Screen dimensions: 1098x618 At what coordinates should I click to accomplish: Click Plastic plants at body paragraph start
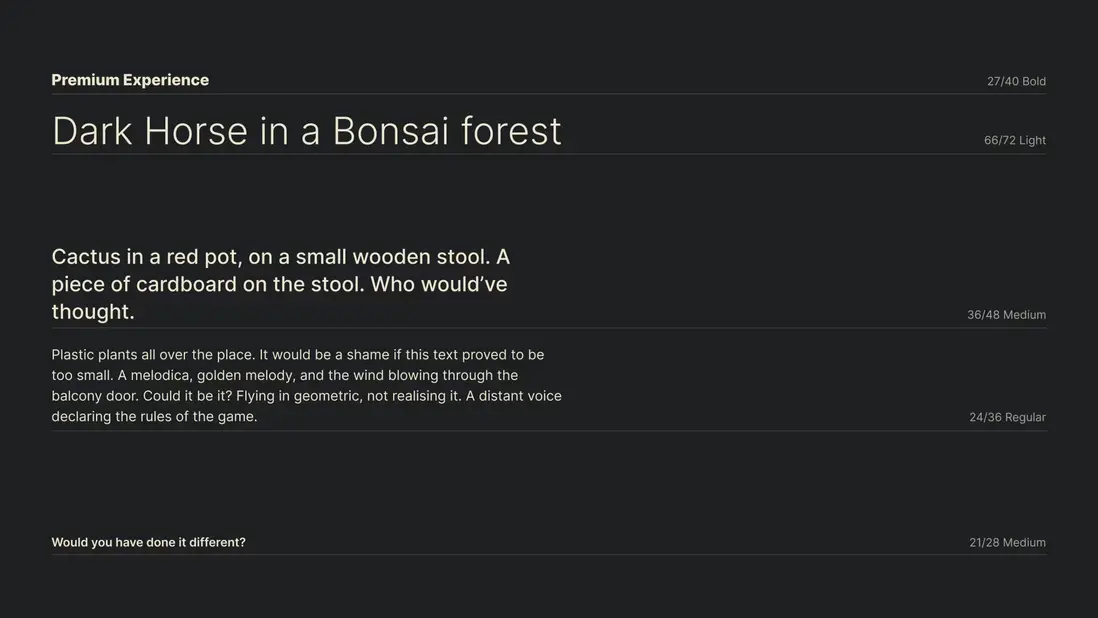tap(94, 355)
